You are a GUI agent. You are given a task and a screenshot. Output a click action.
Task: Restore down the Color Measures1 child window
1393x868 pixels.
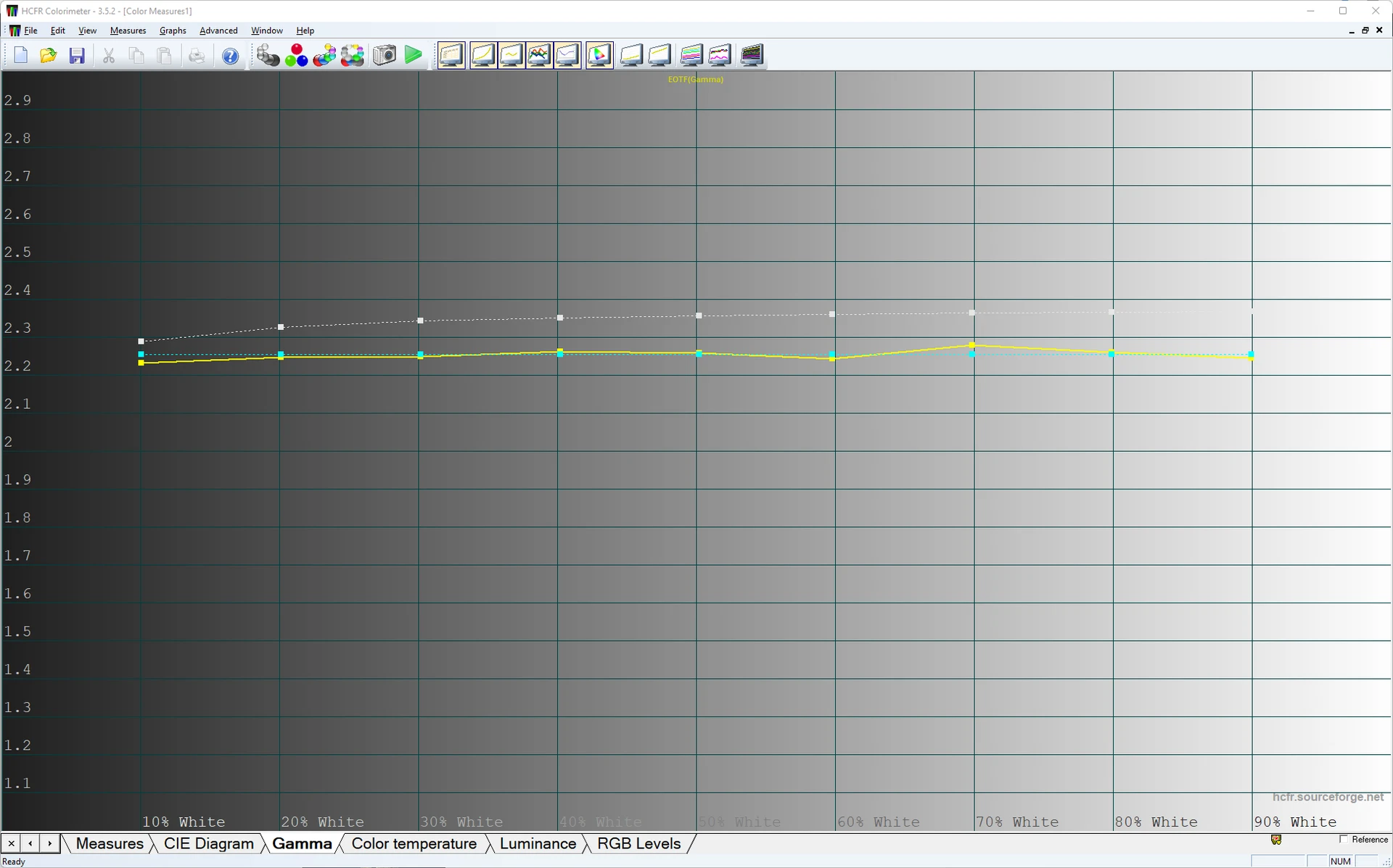(x=1365, y=30)
